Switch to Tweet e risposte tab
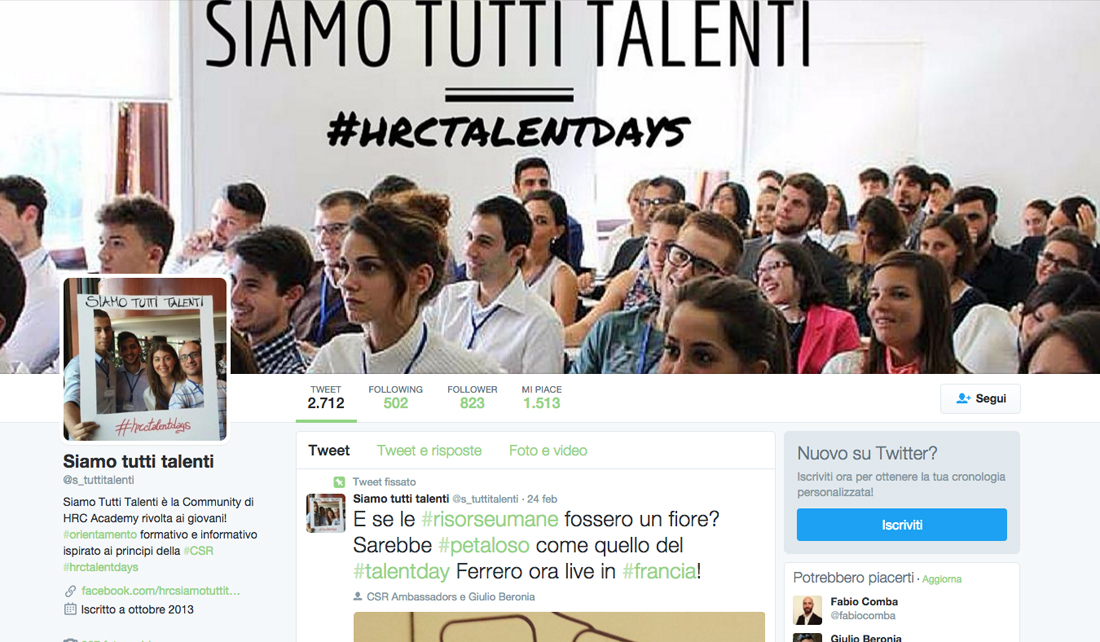 coord(429,450)
